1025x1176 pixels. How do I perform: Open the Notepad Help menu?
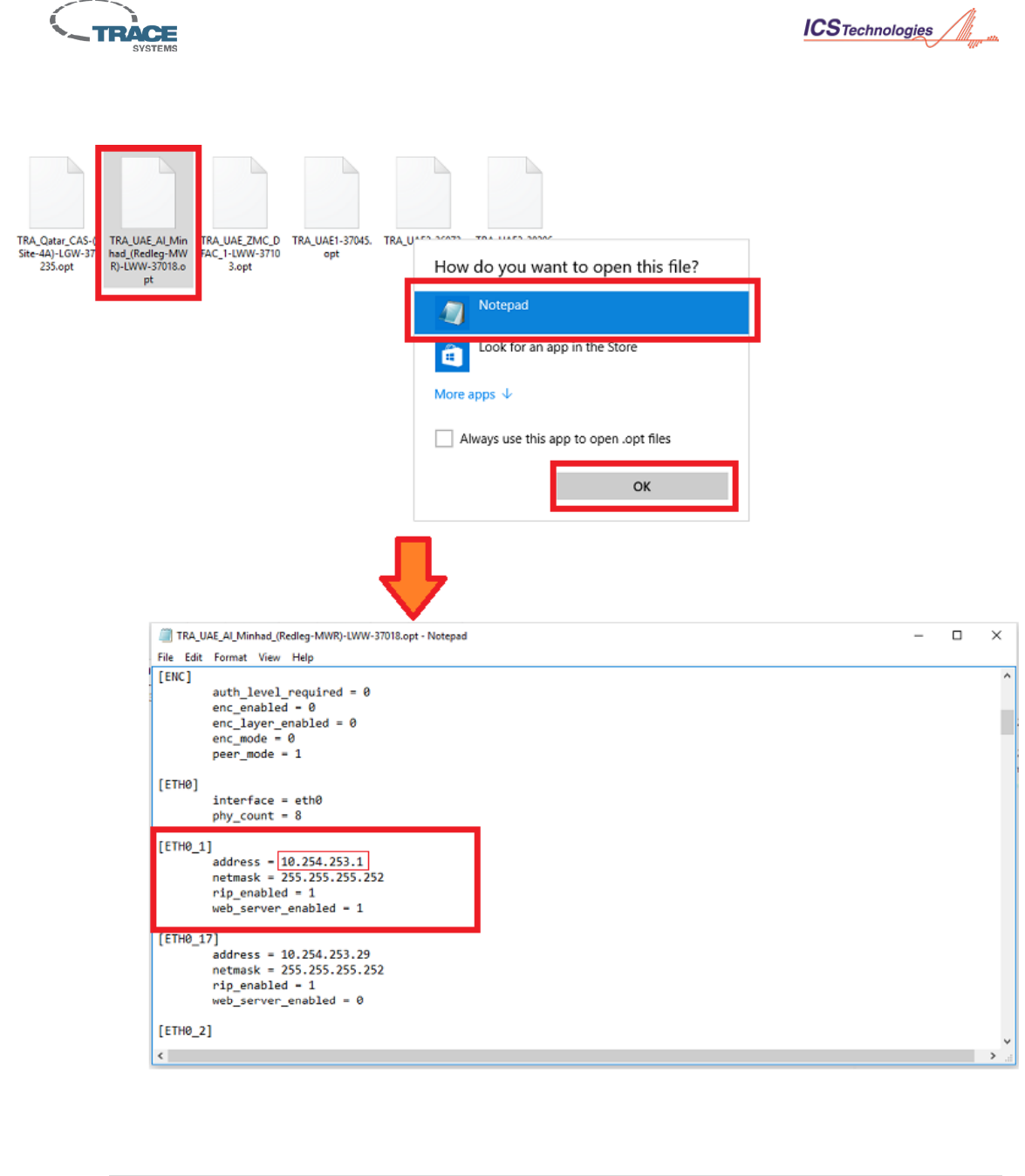pyautogui.click(x=303, y=658)
